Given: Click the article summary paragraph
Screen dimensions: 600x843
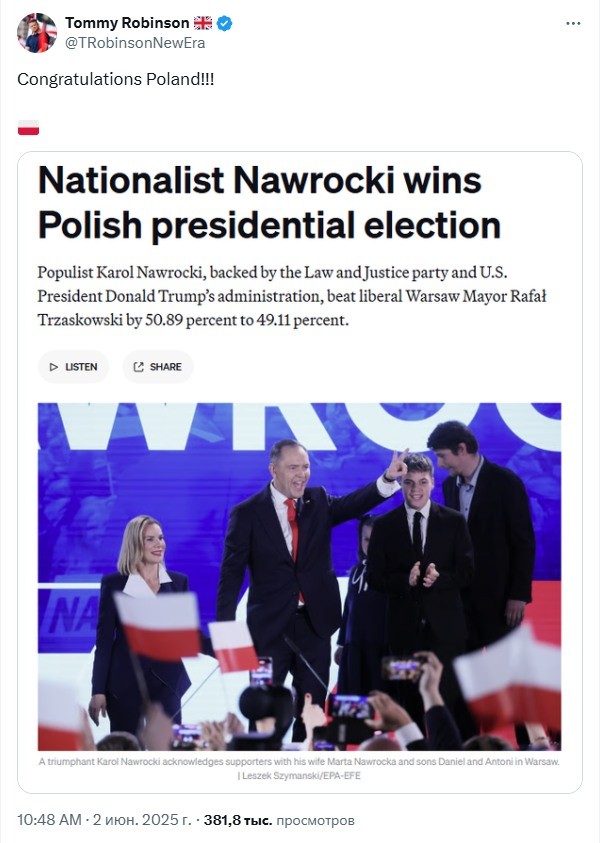Looking at the screenshot, I should click(292, 296).
